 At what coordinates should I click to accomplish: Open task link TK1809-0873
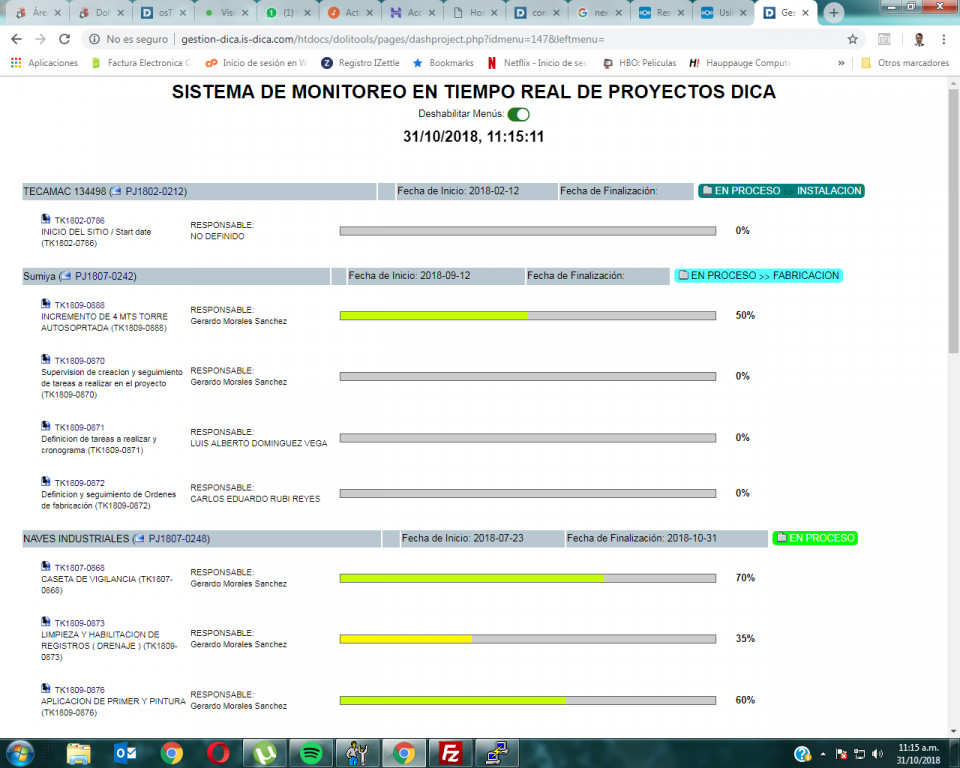pyautogui.click(x=80, y=623)
